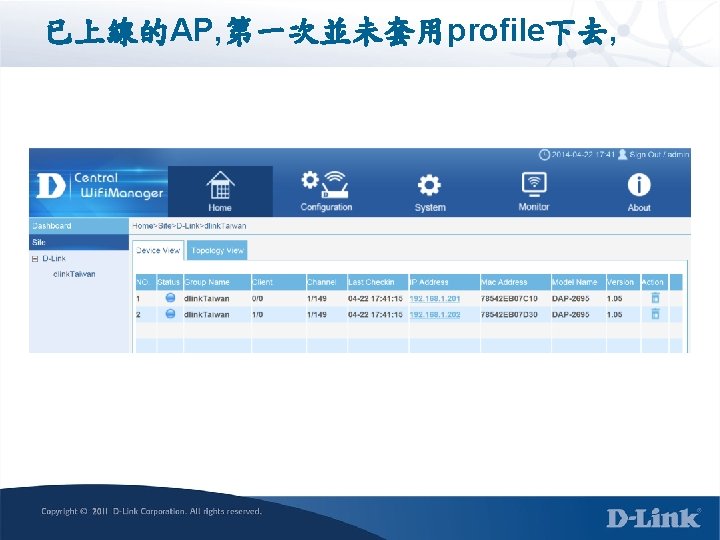This screenshot has height=540, width=720.
Task: Open the Site sidebar item
Action: pos(79,242)
